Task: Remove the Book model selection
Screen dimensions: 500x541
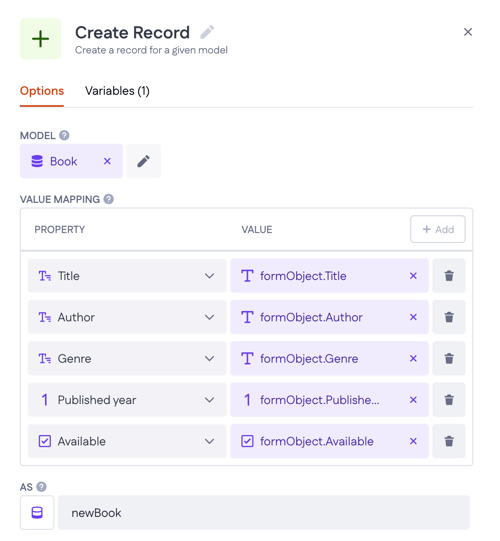Action: 107,161
